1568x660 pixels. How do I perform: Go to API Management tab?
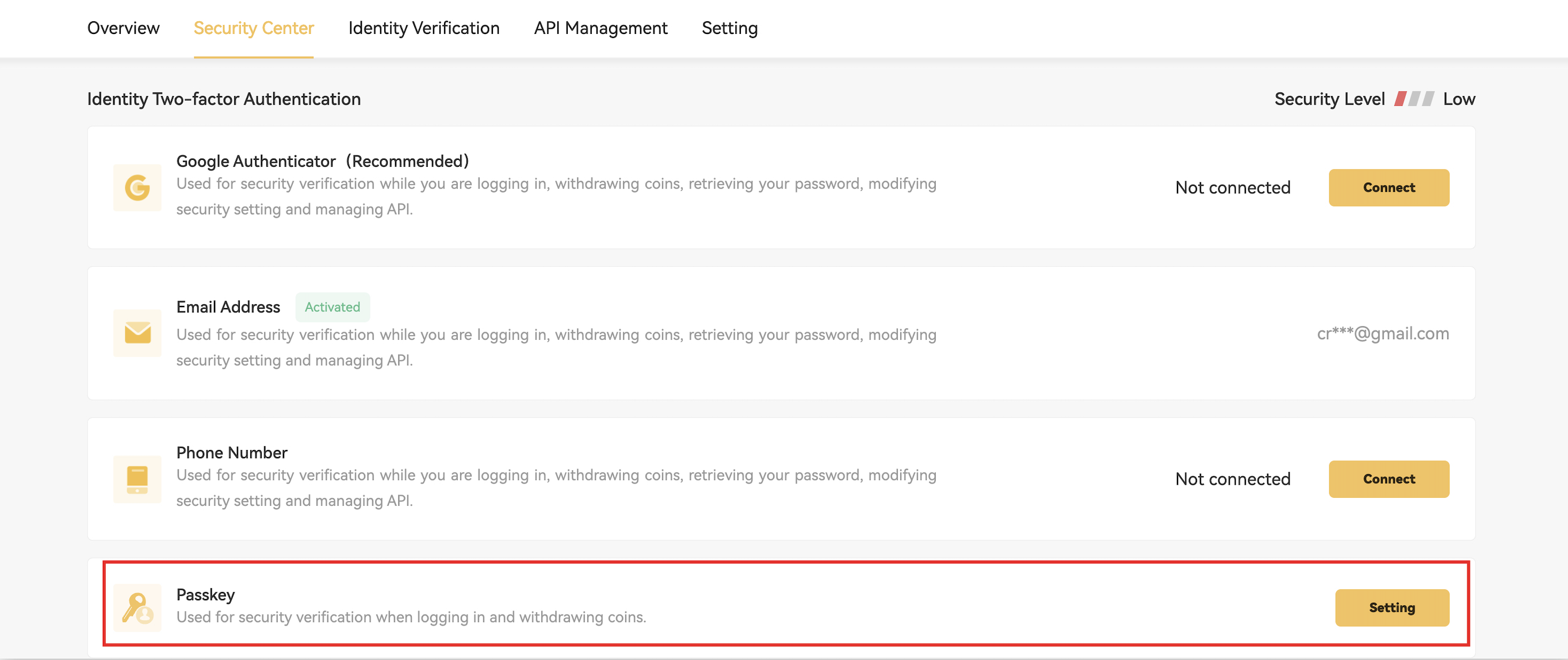[600, 28]
